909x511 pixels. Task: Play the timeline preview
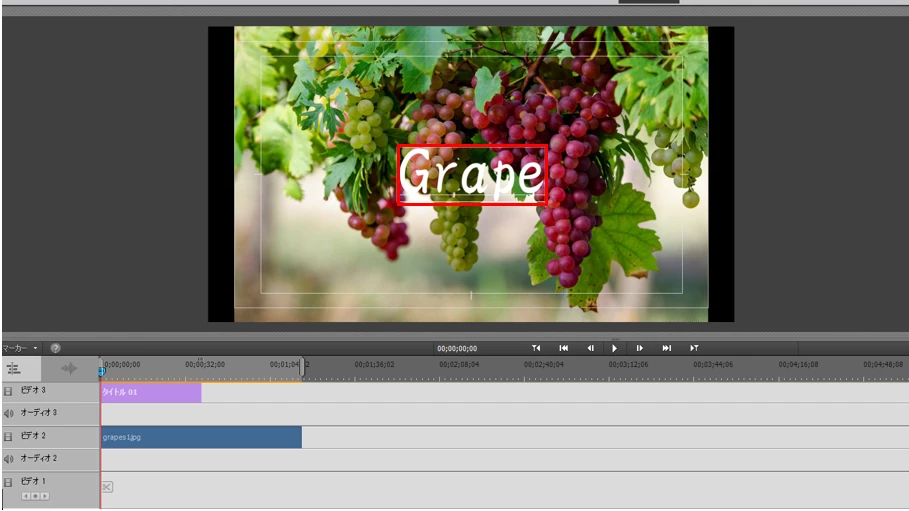pyautogui.click(x=615, y=348)
